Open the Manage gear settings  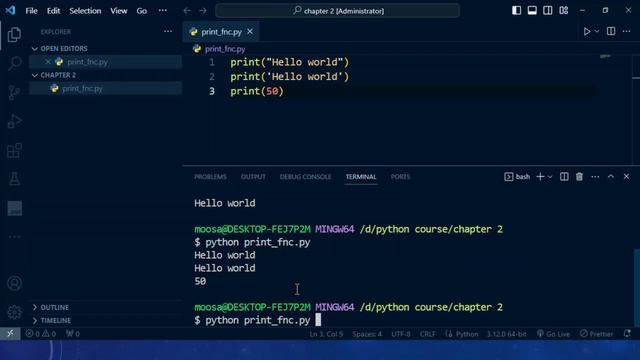(x=14, y=312)
